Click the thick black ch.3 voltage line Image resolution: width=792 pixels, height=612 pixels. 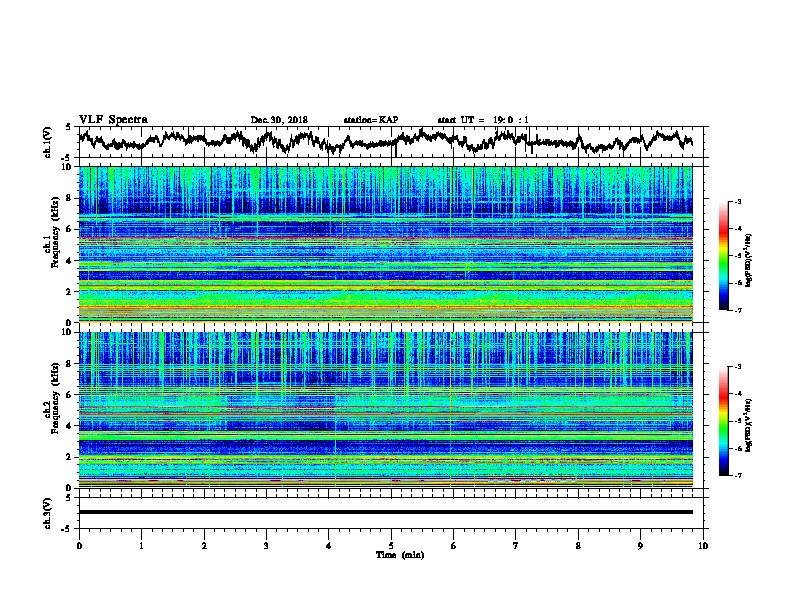coord(385,512)
